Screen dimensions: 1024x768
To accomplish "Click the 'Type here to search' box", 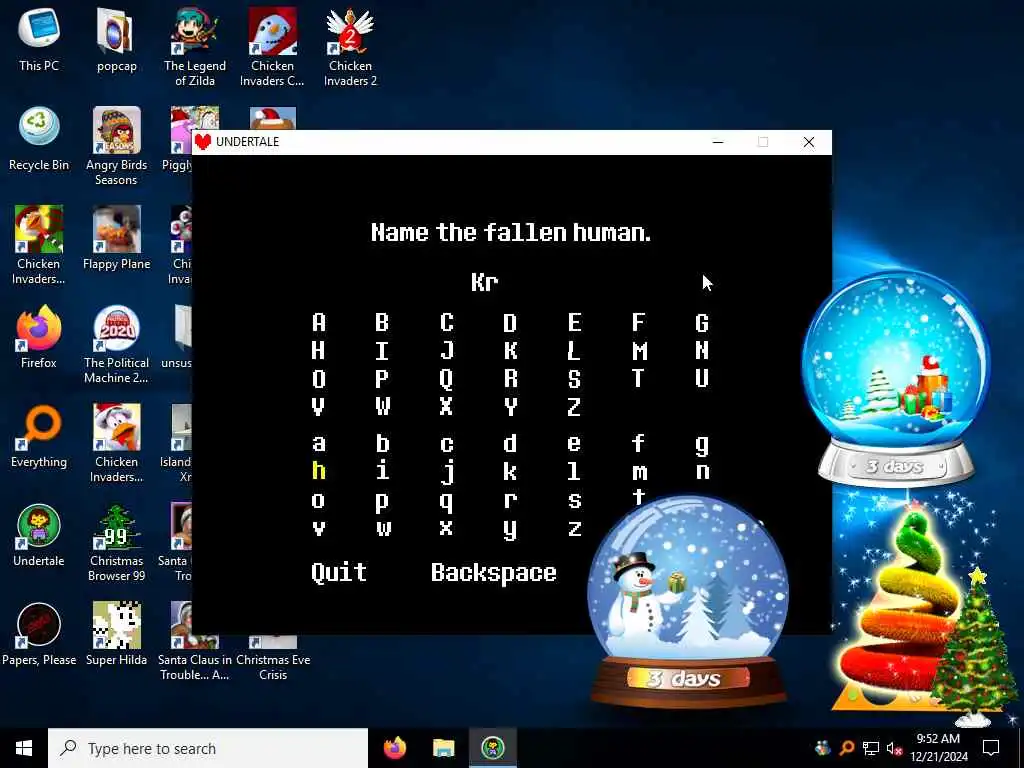I will [x=208, y=748].
